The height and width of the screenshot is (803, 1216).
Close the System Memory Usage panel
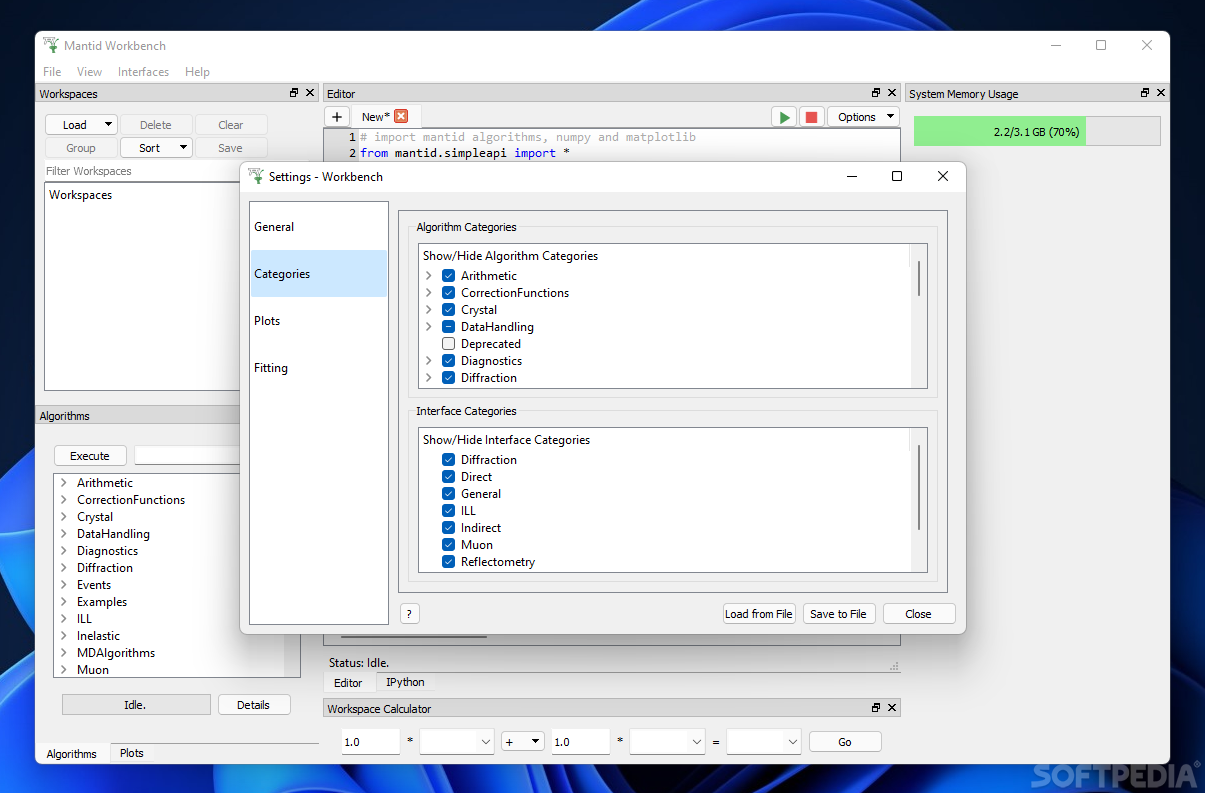point(1161,93)
